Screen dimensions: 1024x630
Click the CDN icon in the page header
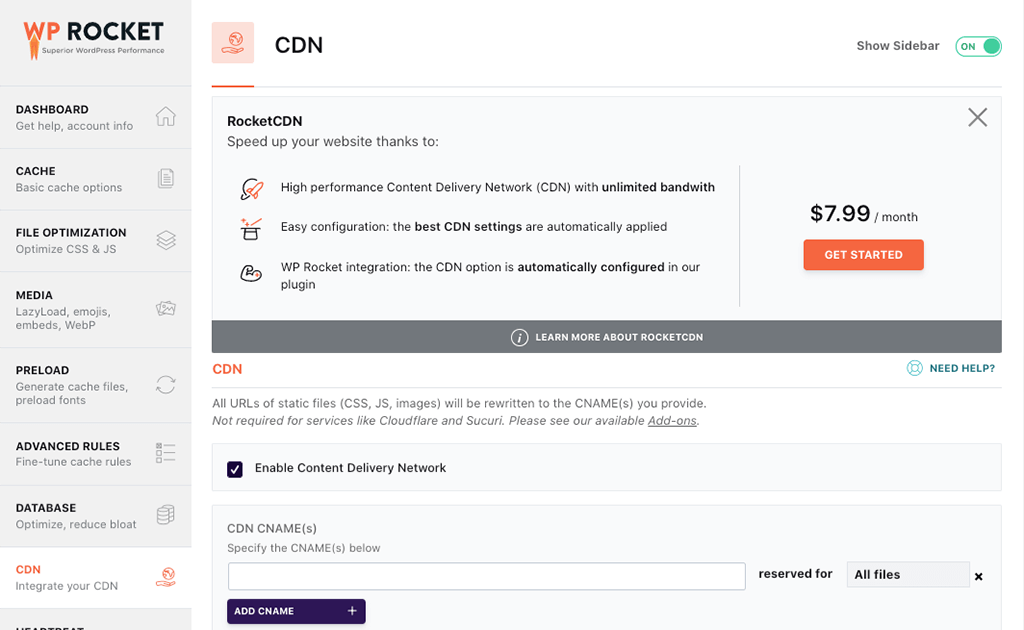coord(233,44)
